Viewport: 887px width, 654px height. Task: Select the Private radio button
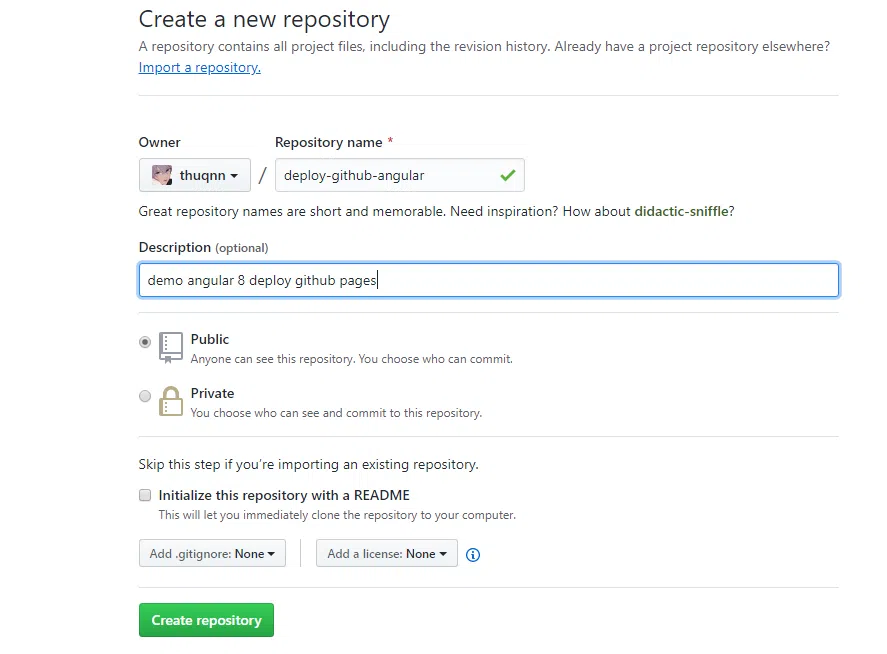pos(145,395)
